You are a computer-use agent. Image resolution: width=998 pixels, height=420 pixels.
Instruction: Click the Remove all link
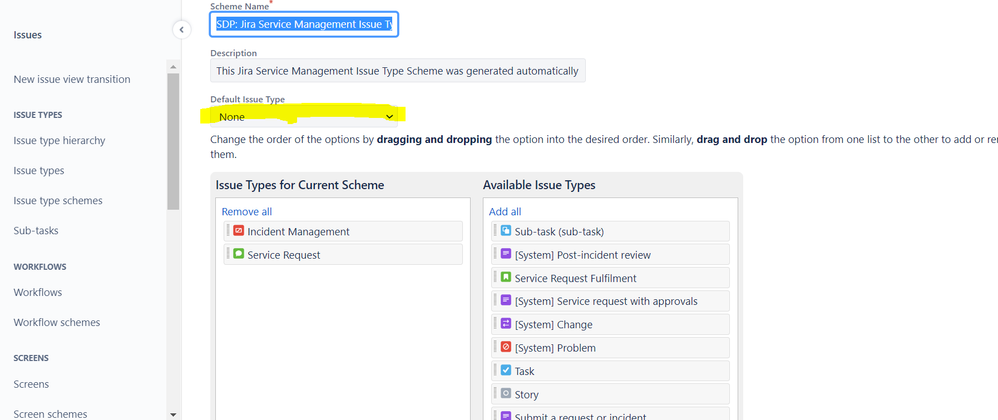(x=247, y=211)
